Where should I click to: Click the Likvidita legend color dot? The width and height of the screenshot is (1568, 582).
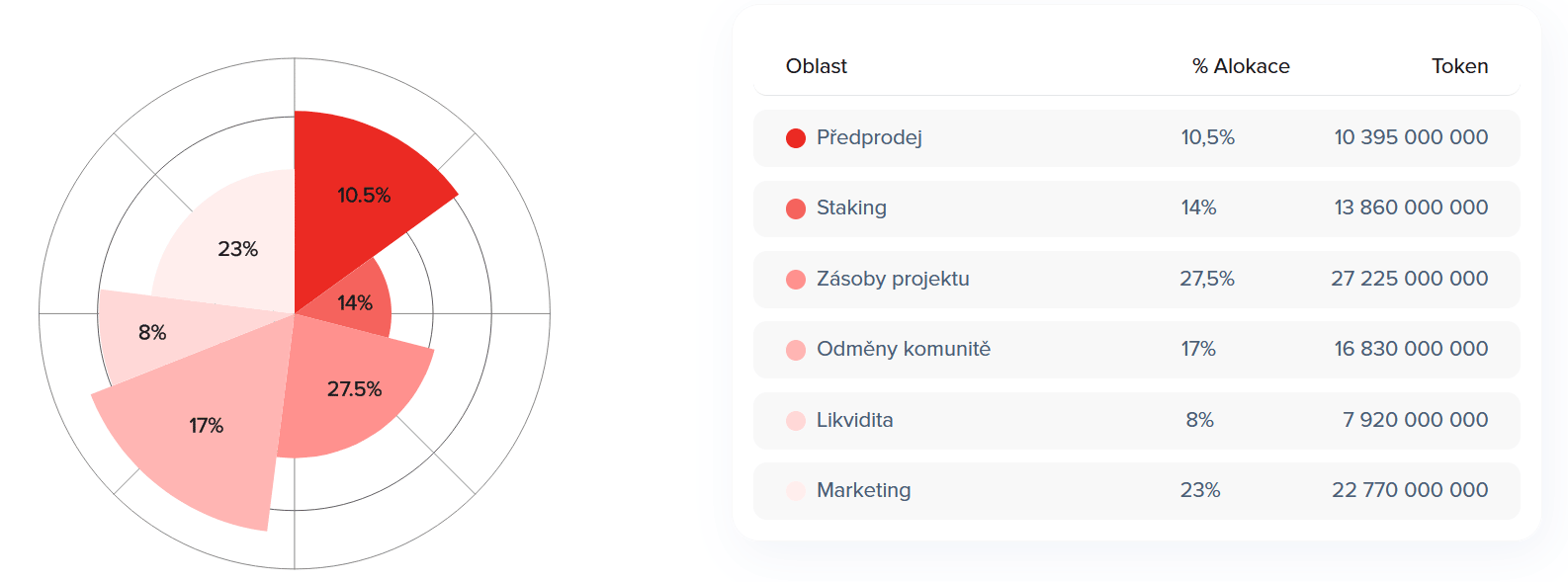[x=796, y=421]
